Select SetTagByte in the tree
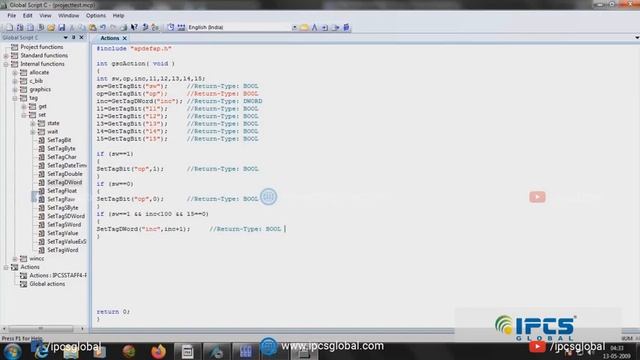The image size is (640, 360). 61,149
